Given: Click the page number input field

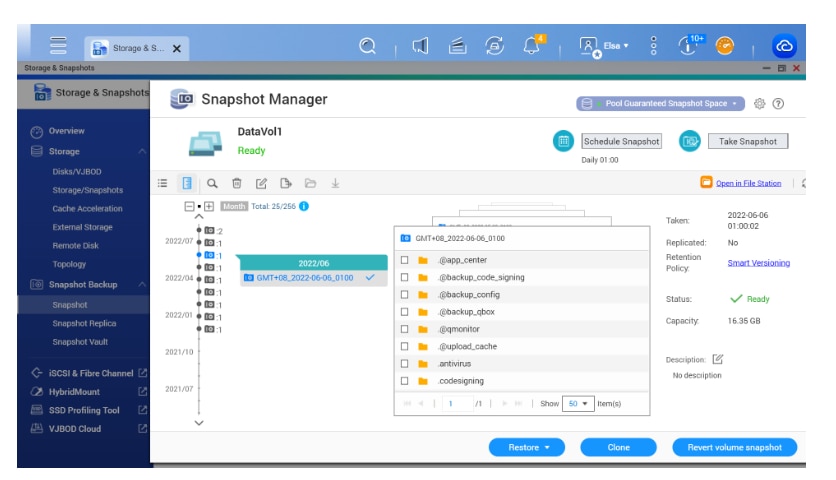Looking at the screenshot, I should 458,403.
